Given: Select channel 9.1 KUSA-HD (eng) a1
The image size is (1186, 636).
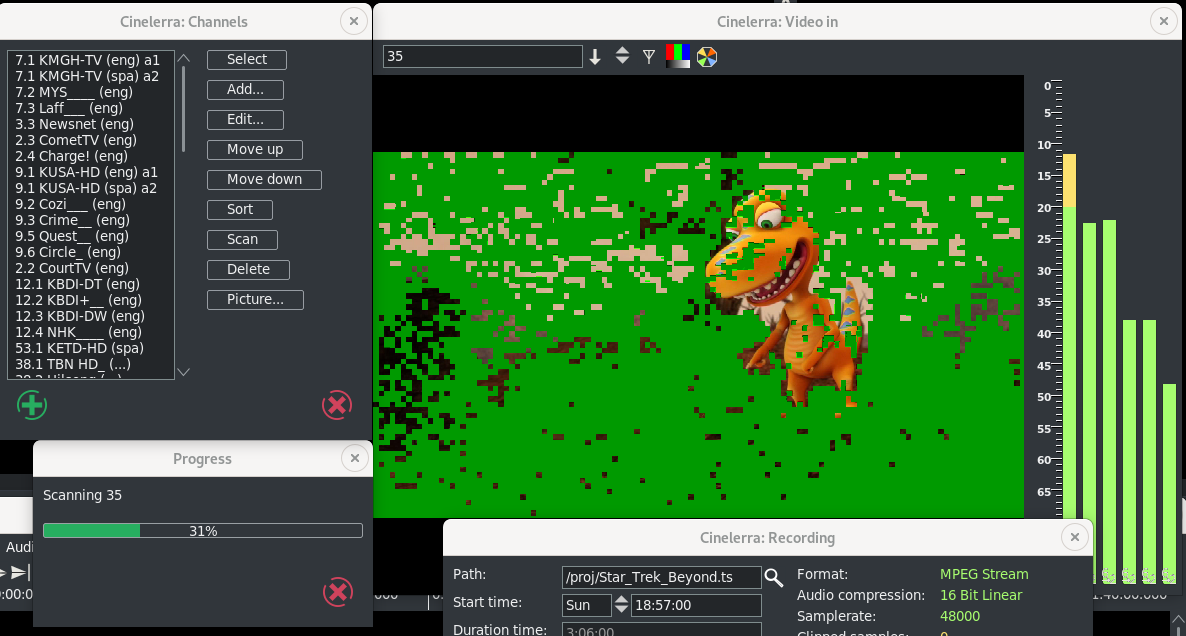Looking at the screenshot, I should (86, 172).
